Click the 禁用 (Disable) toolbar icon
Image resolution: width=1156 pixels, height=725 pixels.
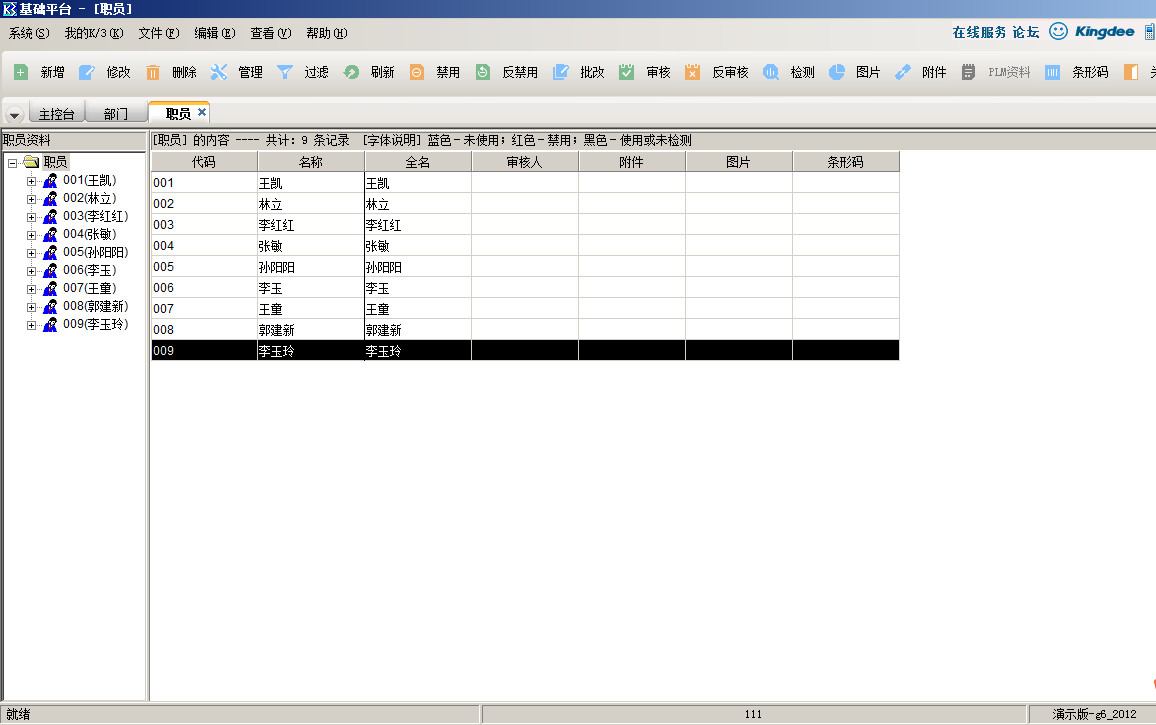pos(417,72)
